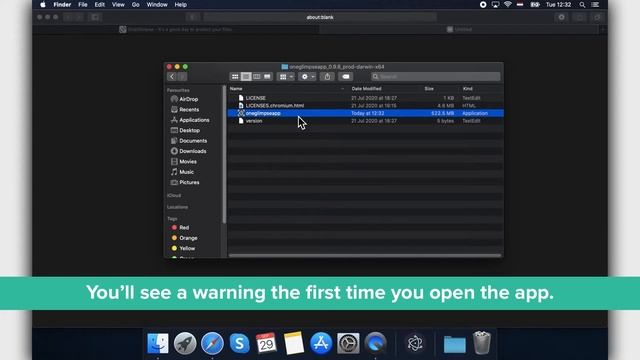Switch Finder to list view
Screen dimensions: 640x360
click(x=246, y=77)
